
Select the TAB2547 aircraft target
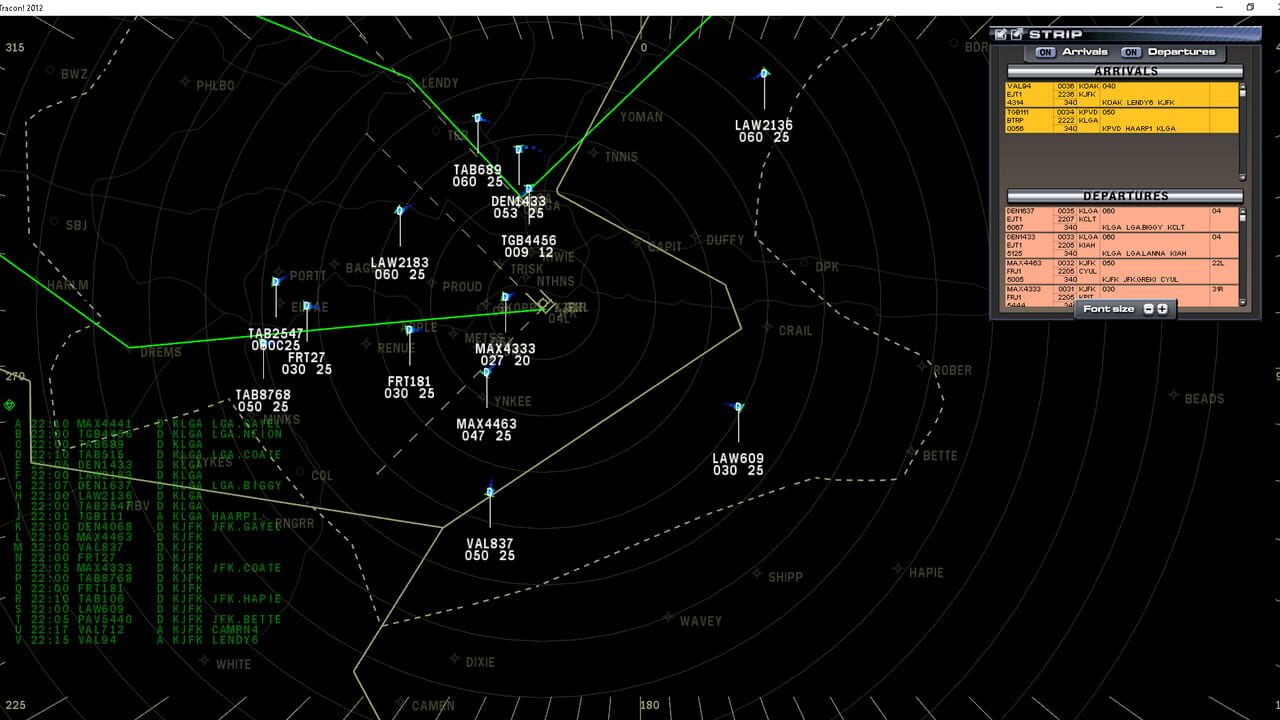click(275, 283)
